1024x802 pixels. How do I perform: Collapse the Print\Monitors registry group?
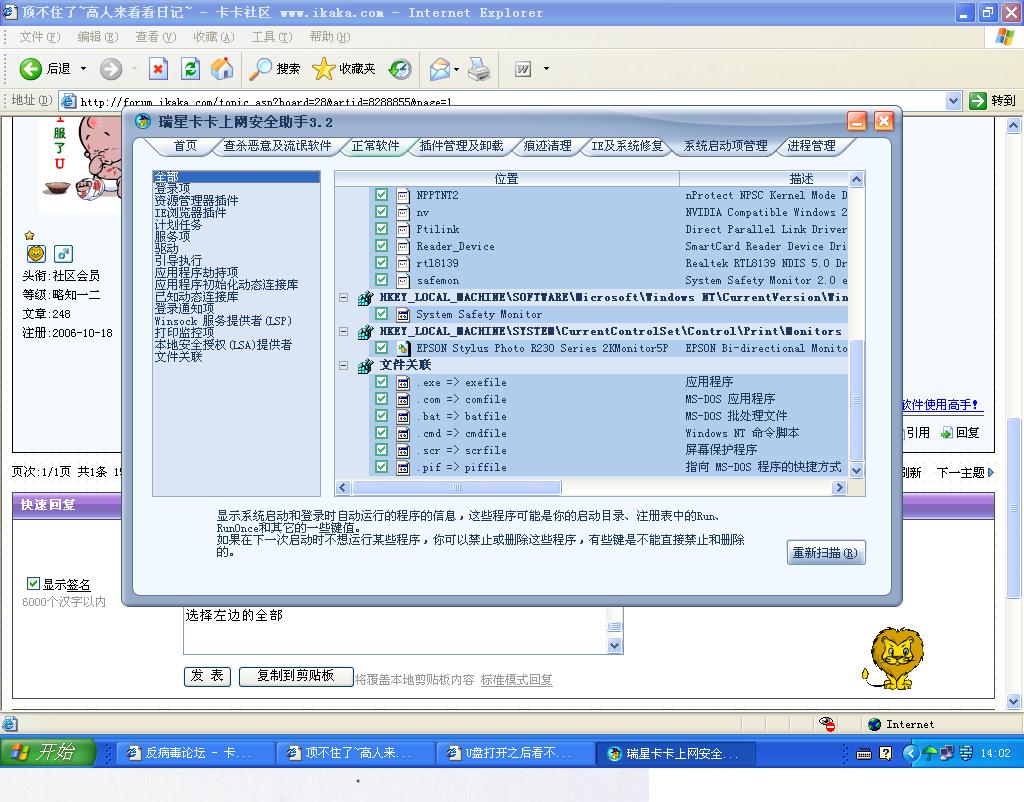tap(344, 331)
